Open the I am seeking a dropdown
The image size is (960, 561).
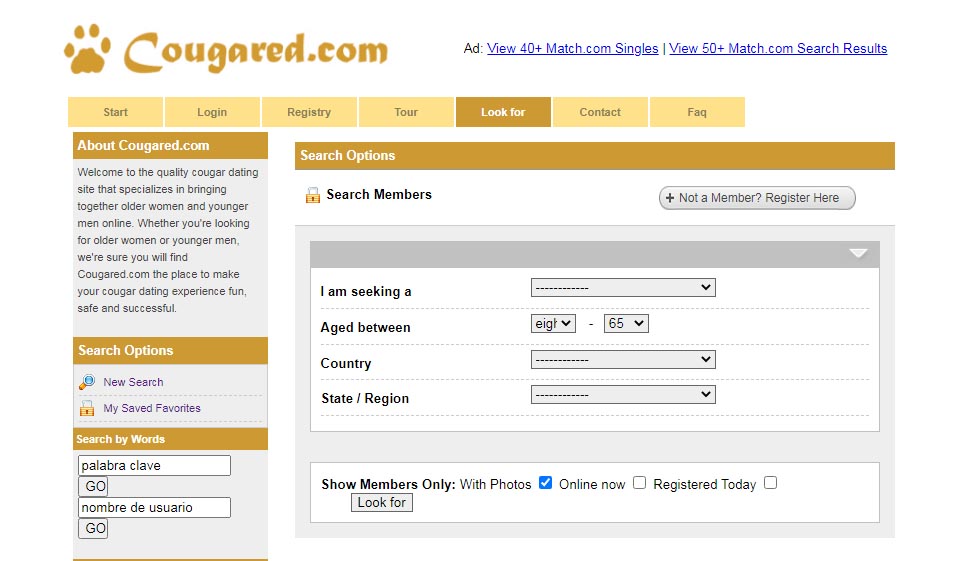pos(622,288)
